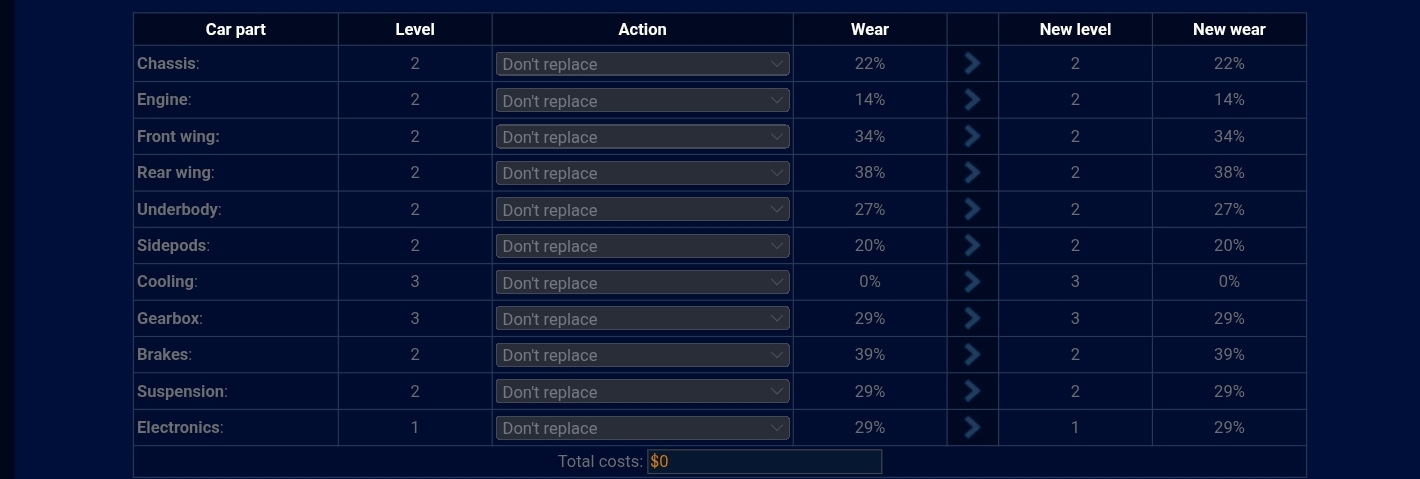Image resolution: width=1420 pixels, height=479 pixels.
Task: Click the arrow icon in the Rear wing row
Action: point(972,173)
